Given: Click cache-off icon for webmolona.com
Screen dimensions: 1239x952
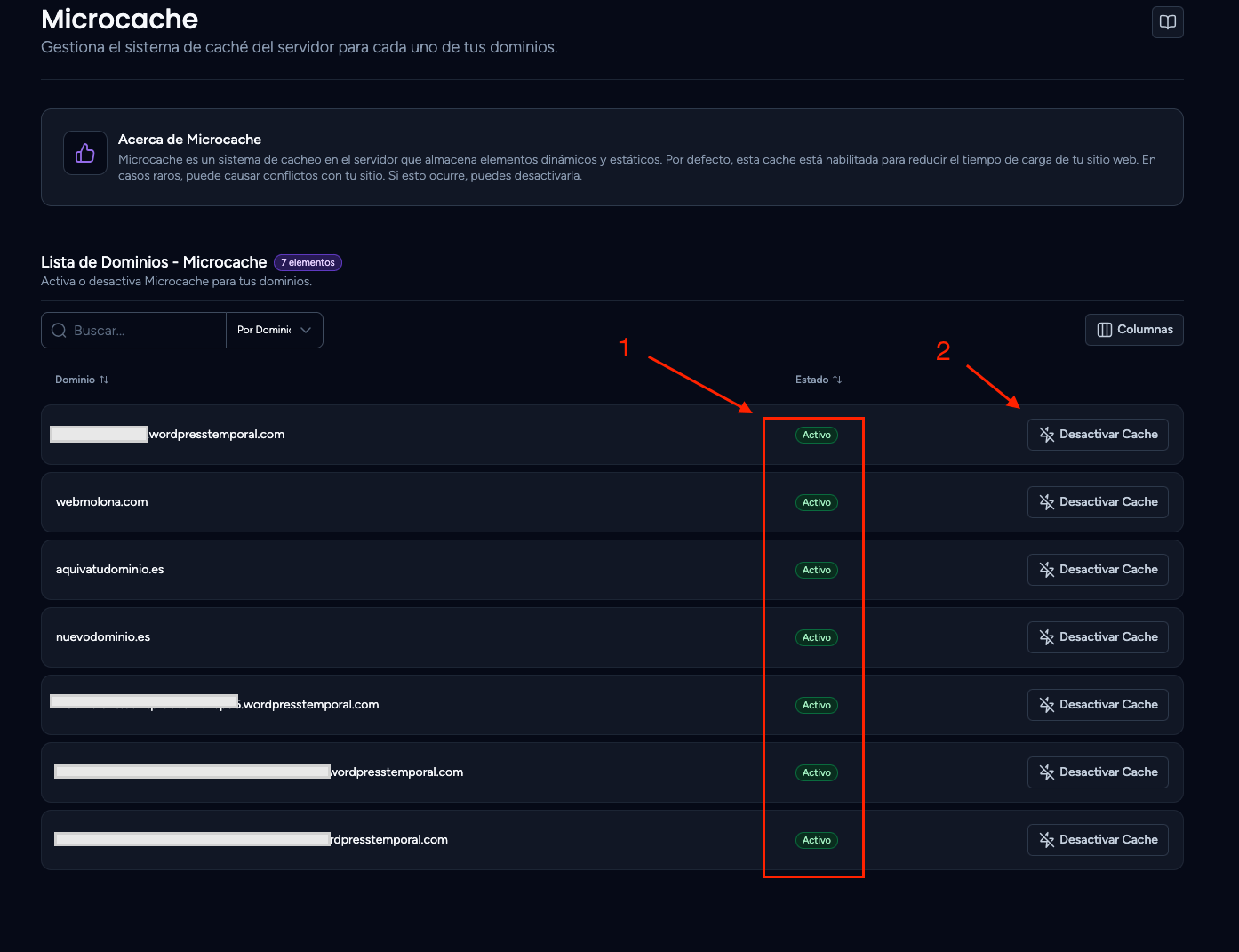Looking at the screenshot, I should point(1047,502).
